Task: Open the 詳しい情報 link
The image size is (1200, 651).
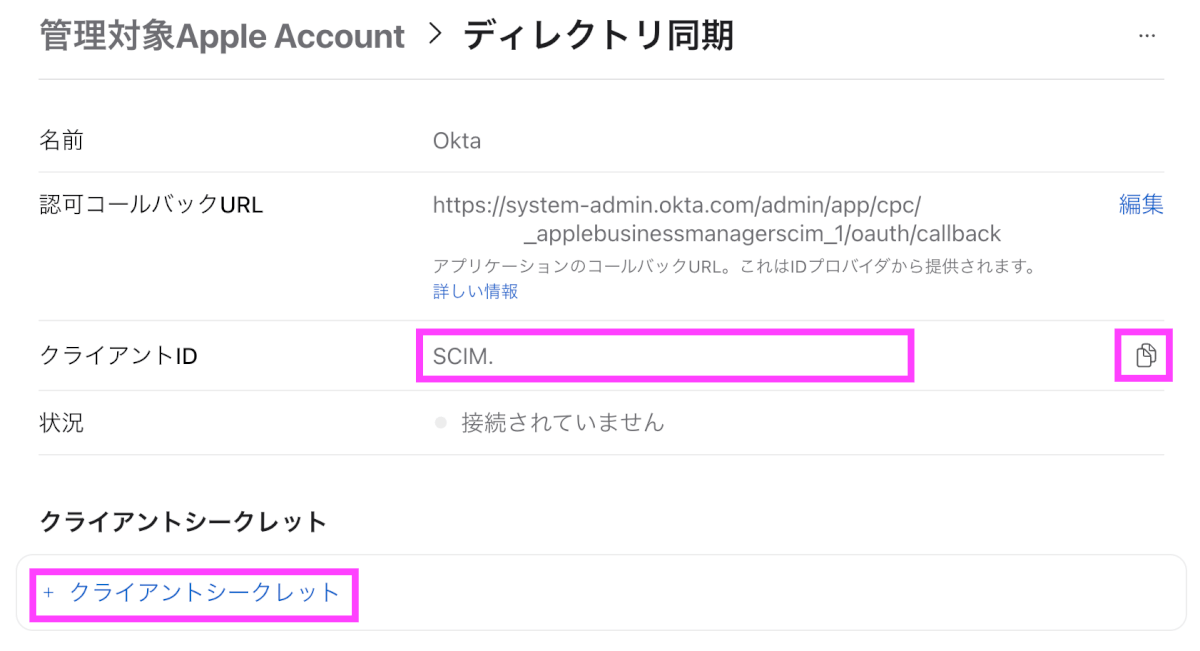Action: (x=475, y=291)
